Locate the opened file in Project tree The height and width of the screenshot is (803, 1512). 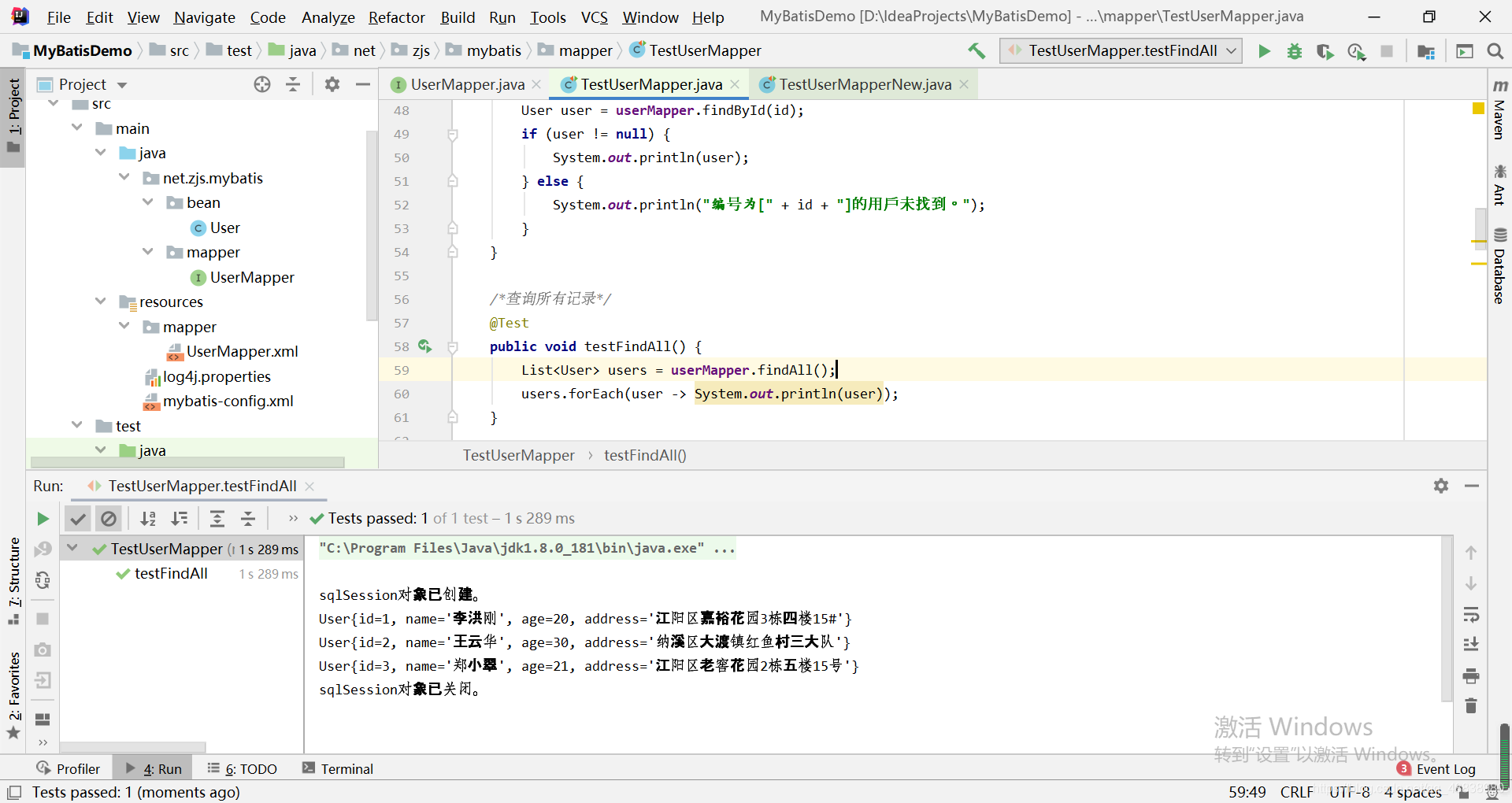tap(262, 84)
